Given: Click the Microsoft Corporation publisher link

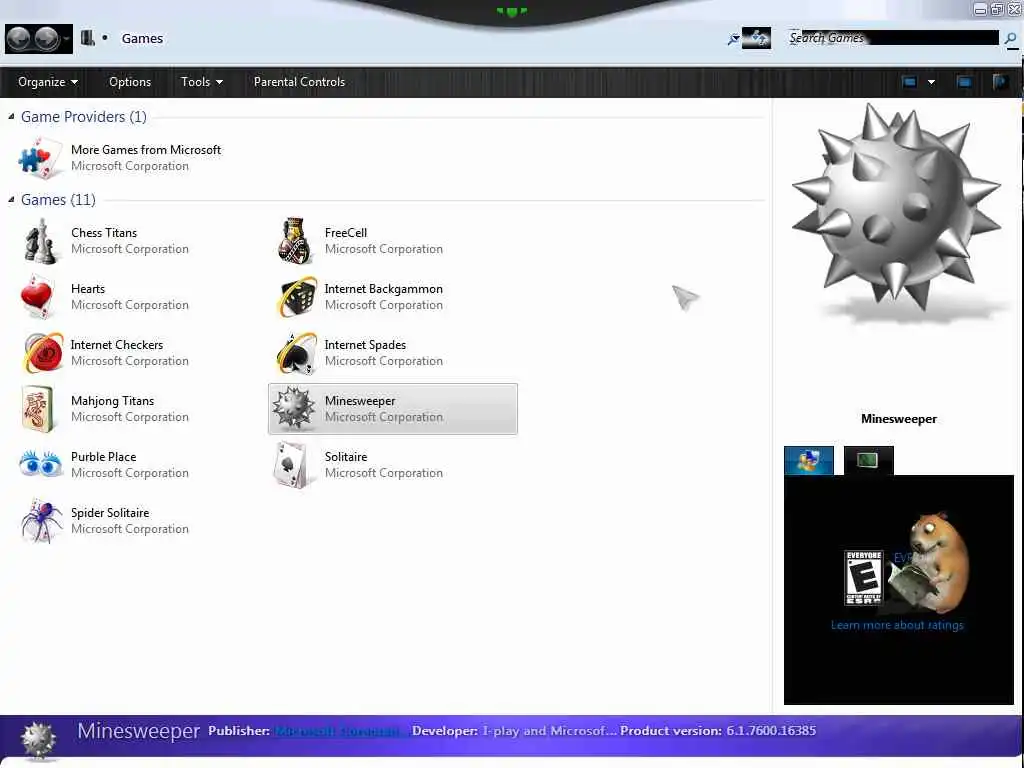Looking at the screenshot, I should (338, 731).
